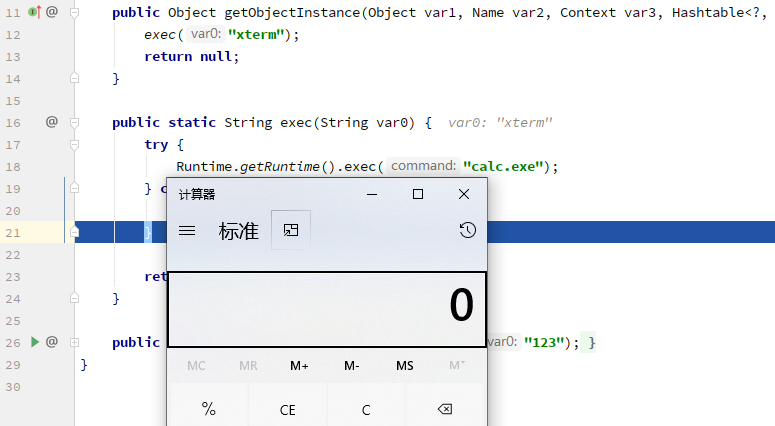
Task: Close the calculator window
Action: coord(464,194)
